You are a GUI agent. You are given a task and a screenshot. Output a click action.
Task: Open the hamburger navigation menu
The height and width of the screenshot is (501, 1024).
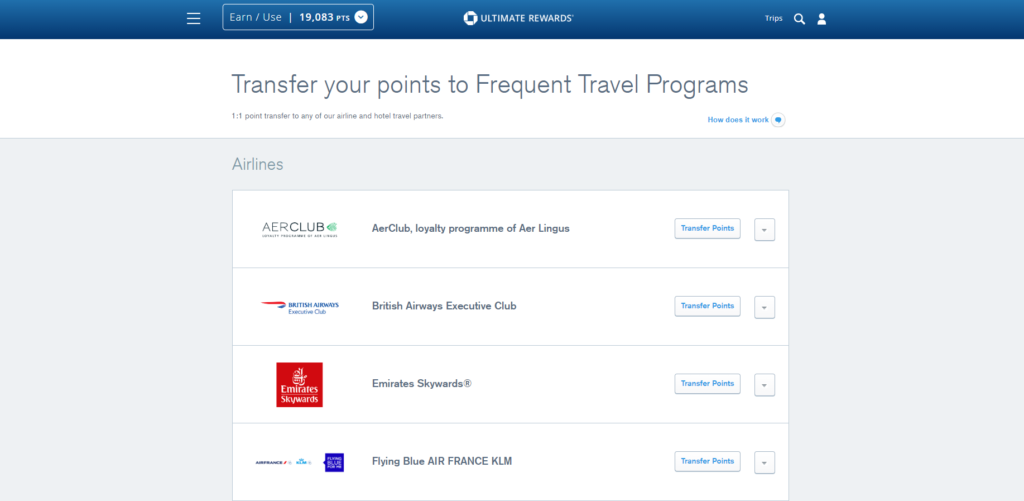pos(194,18)
